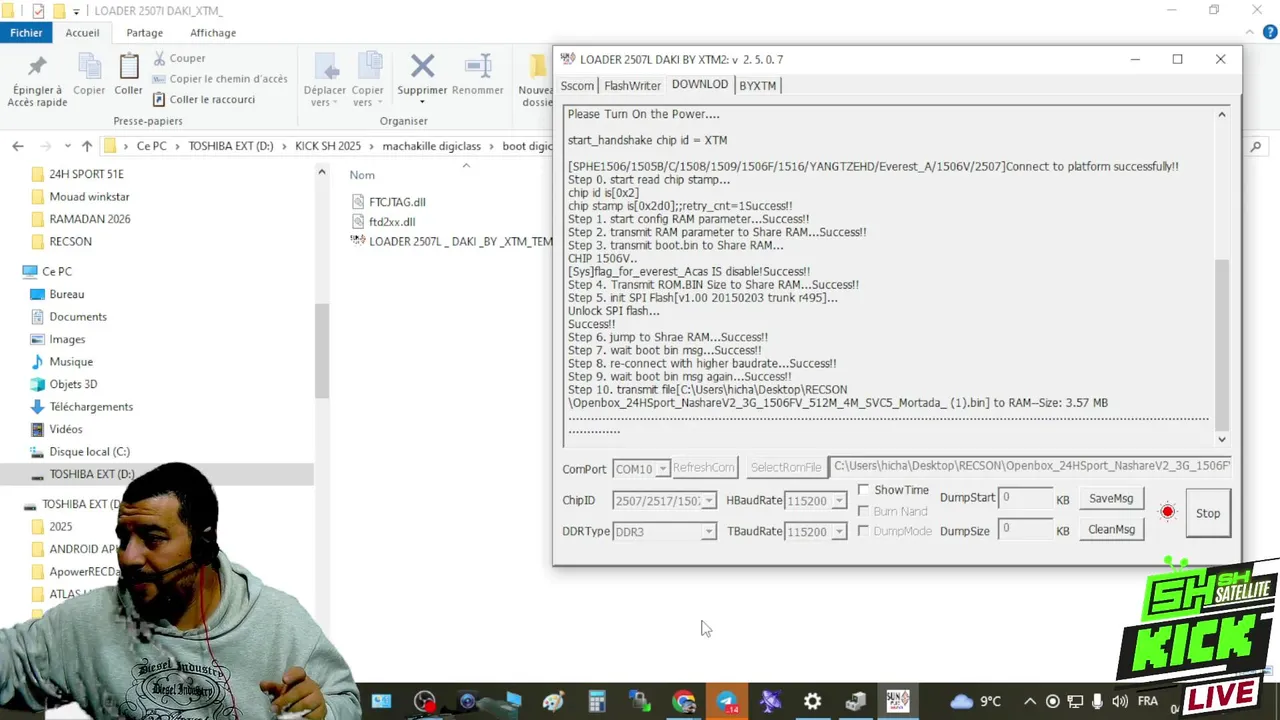Open the ComPort COM10 dropdown

pos(662,468)
